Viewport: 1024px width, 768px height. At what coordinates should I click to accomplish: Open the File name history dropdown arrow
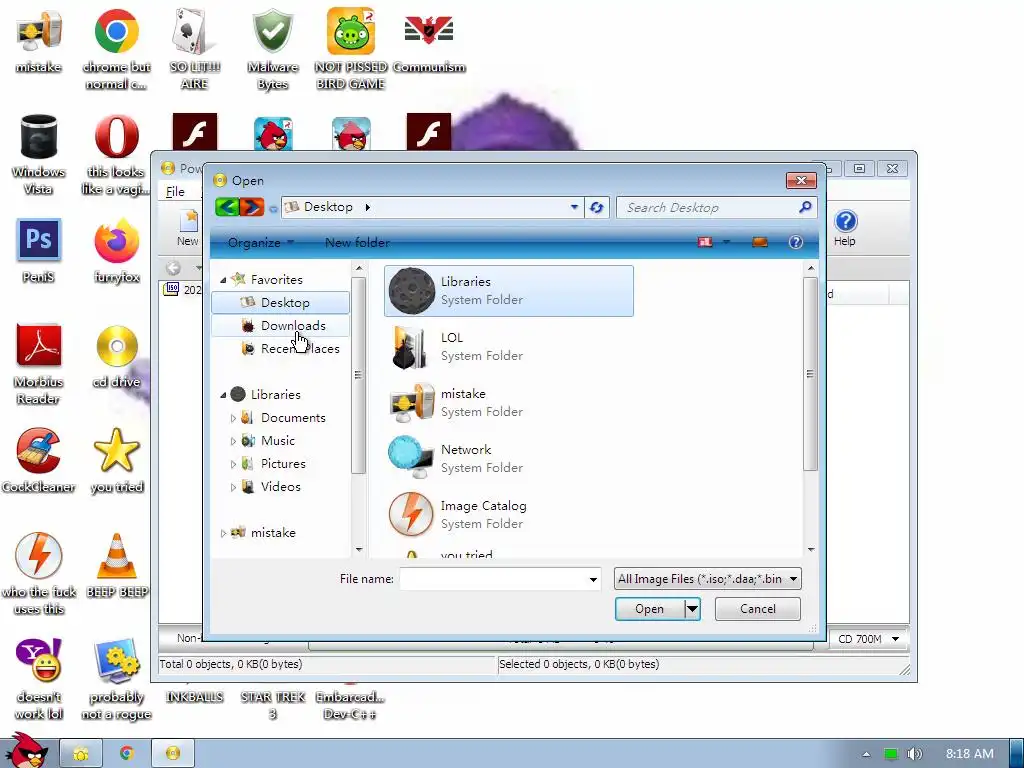(x=593, y=579)
